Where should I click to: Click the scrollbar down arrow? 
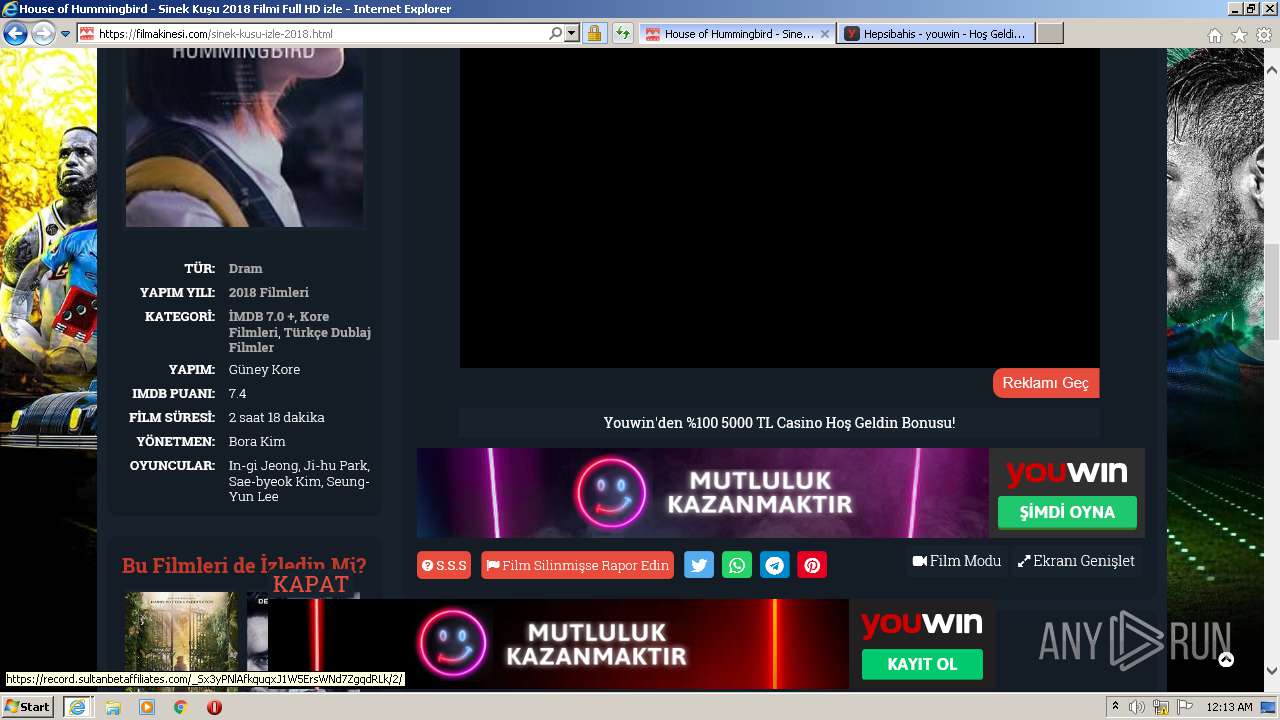click(1272, 671)
